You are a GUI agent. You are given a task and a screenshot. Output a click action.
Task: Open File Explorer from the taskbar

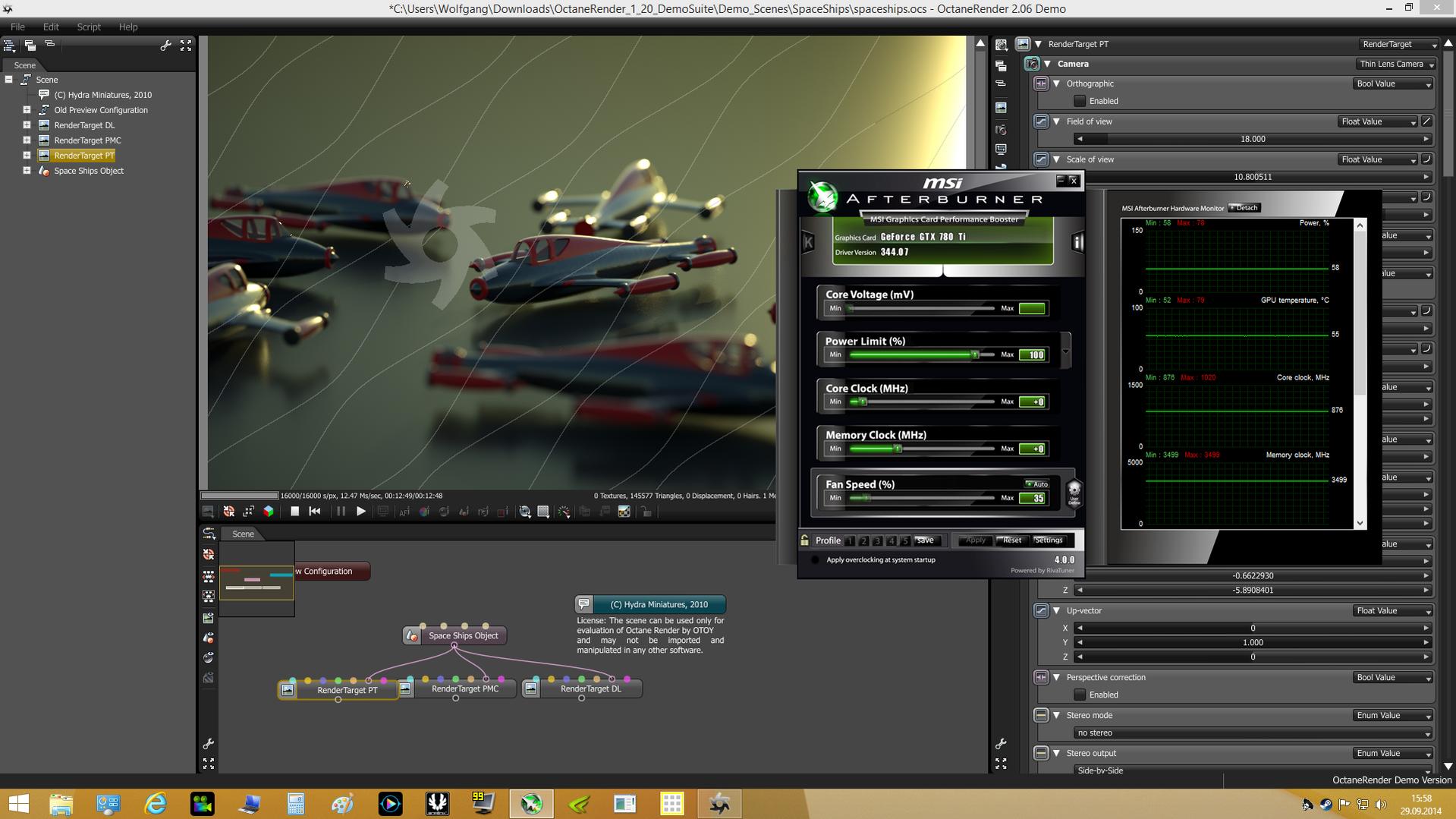pyautogui.click(x=61, y=803)
